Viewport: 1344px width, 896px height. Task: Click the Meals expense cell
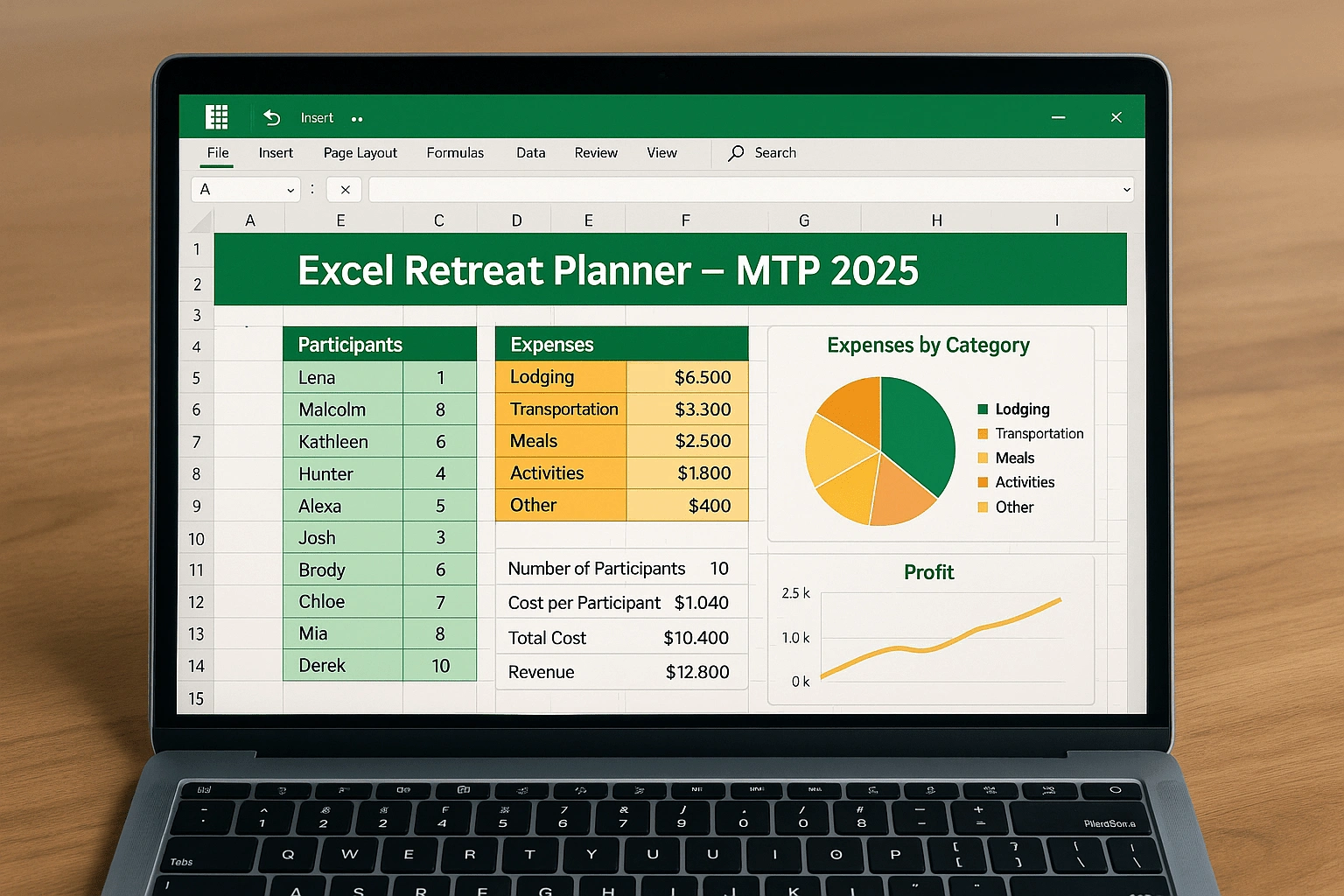tap(561, 441)
